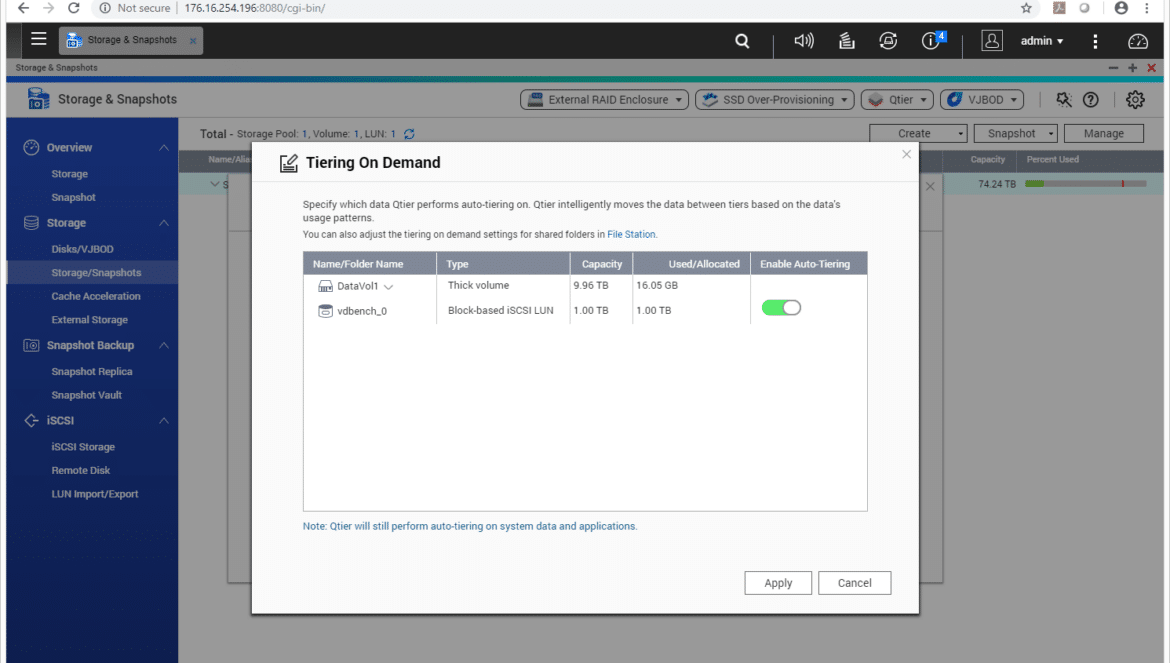Go to External Storage in sidebar

tap(92, 320)
